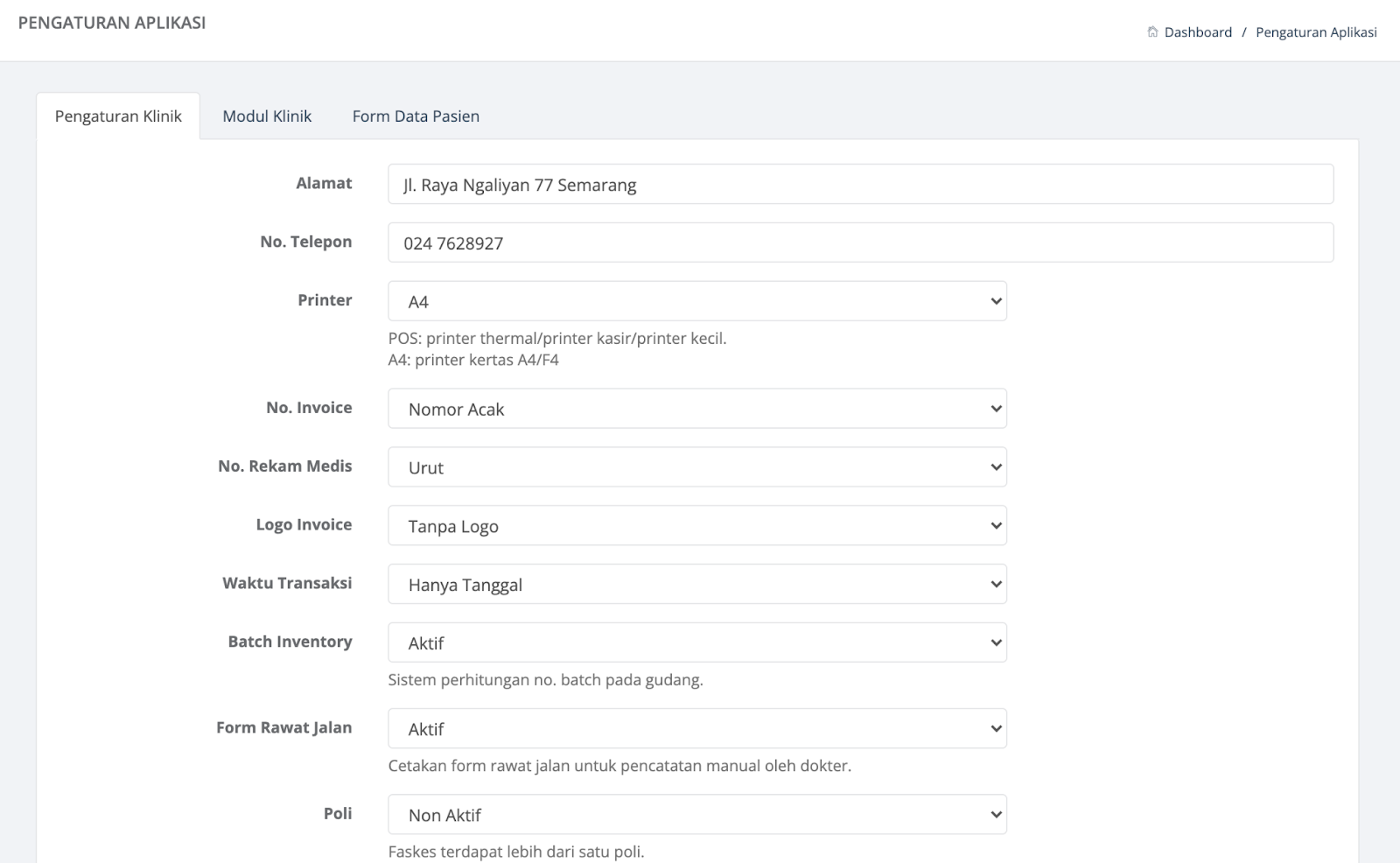Expand the Batch Inventory dropdown
1400x863 pixels.
pos(697,643)
